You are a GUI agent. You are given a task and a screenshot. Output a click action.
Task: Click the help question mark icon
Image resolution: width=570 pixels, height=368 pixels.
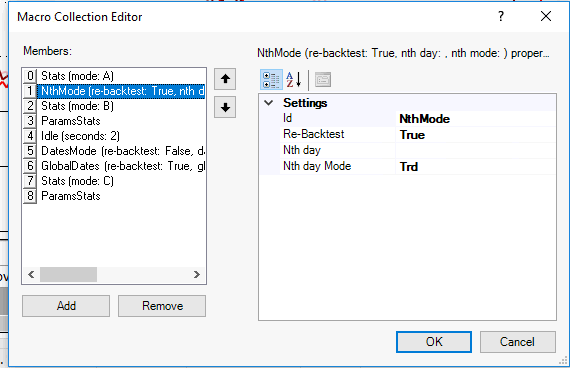pos(501,16)
